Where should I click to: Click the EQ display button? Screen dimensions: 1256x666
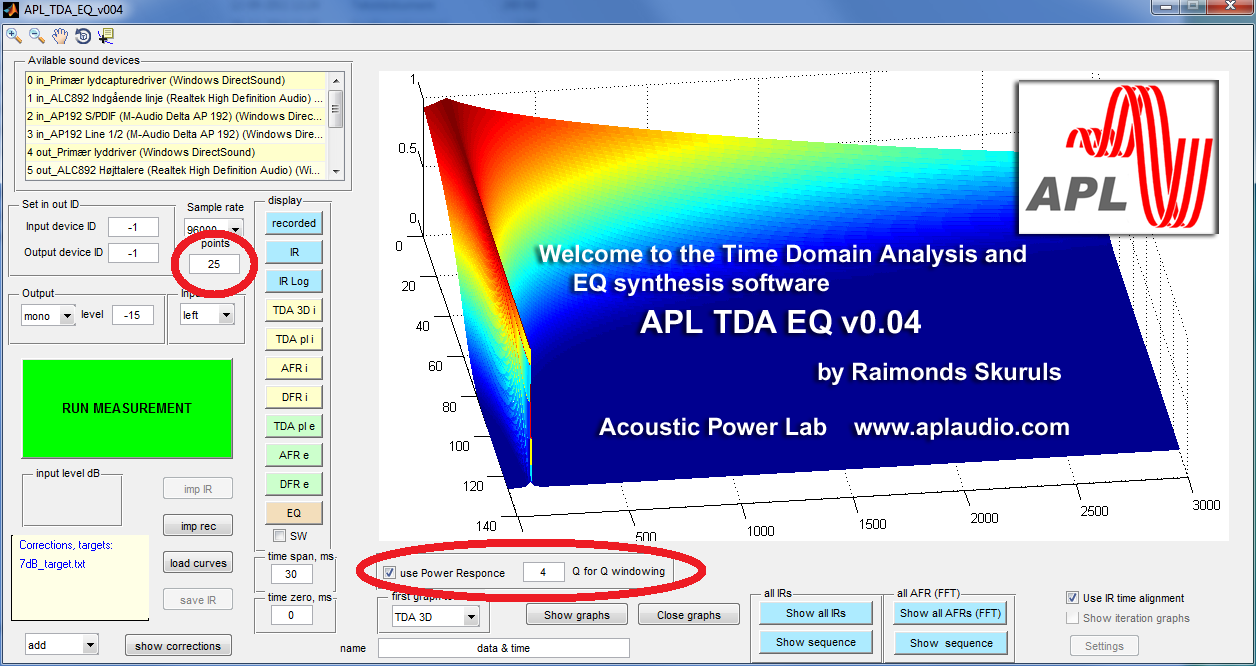[x=294, y=512]
